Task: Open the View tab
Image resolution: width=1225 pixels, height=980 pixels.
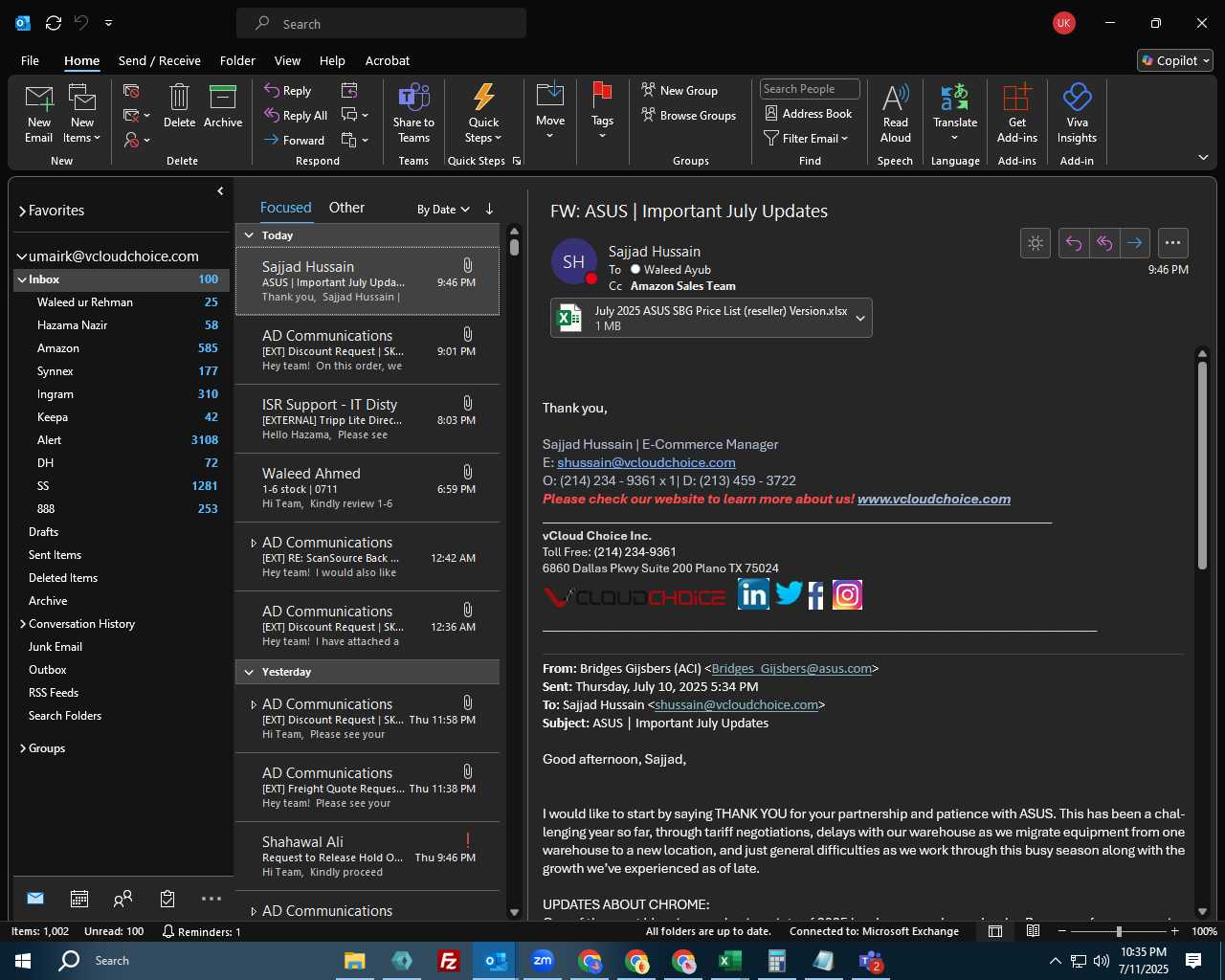Action: (287, 60)
